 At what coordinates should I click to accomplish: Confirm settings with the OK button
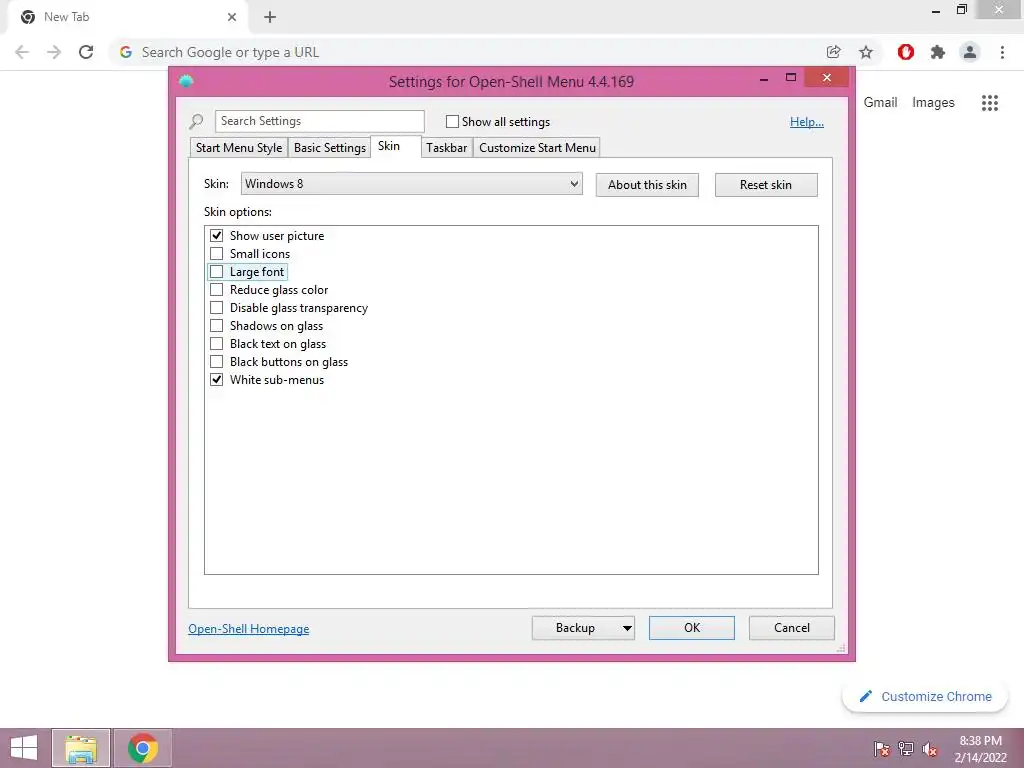(x=692, y=628)
